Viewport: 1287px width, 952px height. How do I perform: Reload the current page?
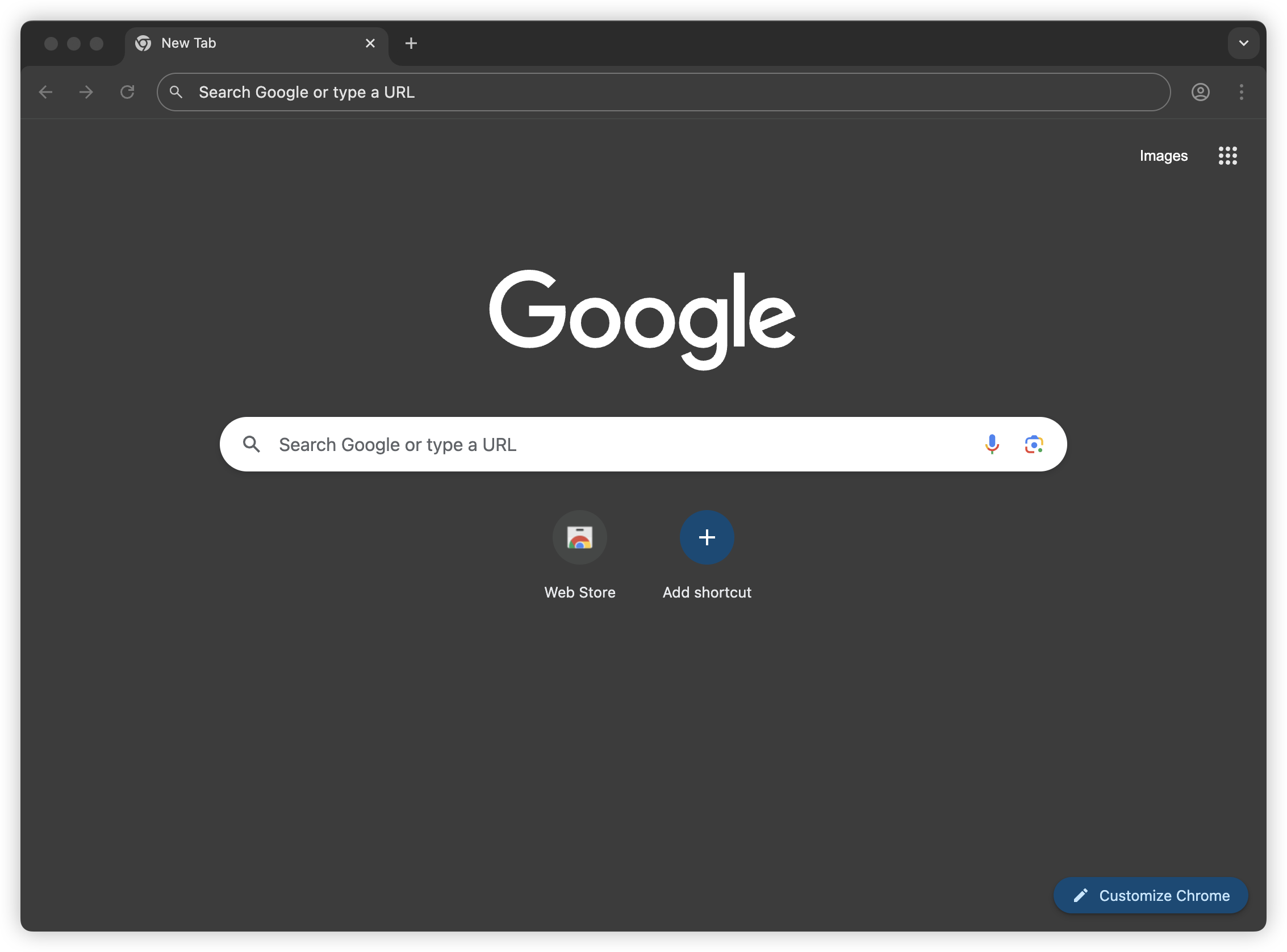pyautogui.click(x=127, y=92)
